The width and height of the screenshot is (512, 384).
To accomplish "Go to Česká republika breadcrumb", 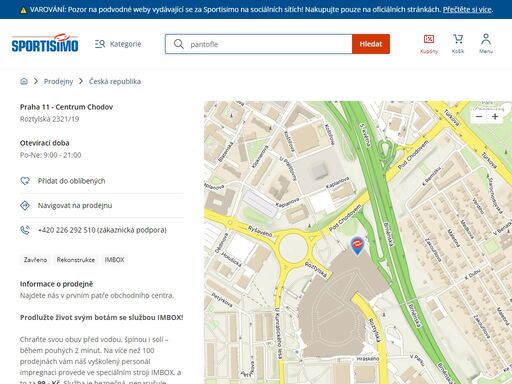I will [x=115, y=81].
